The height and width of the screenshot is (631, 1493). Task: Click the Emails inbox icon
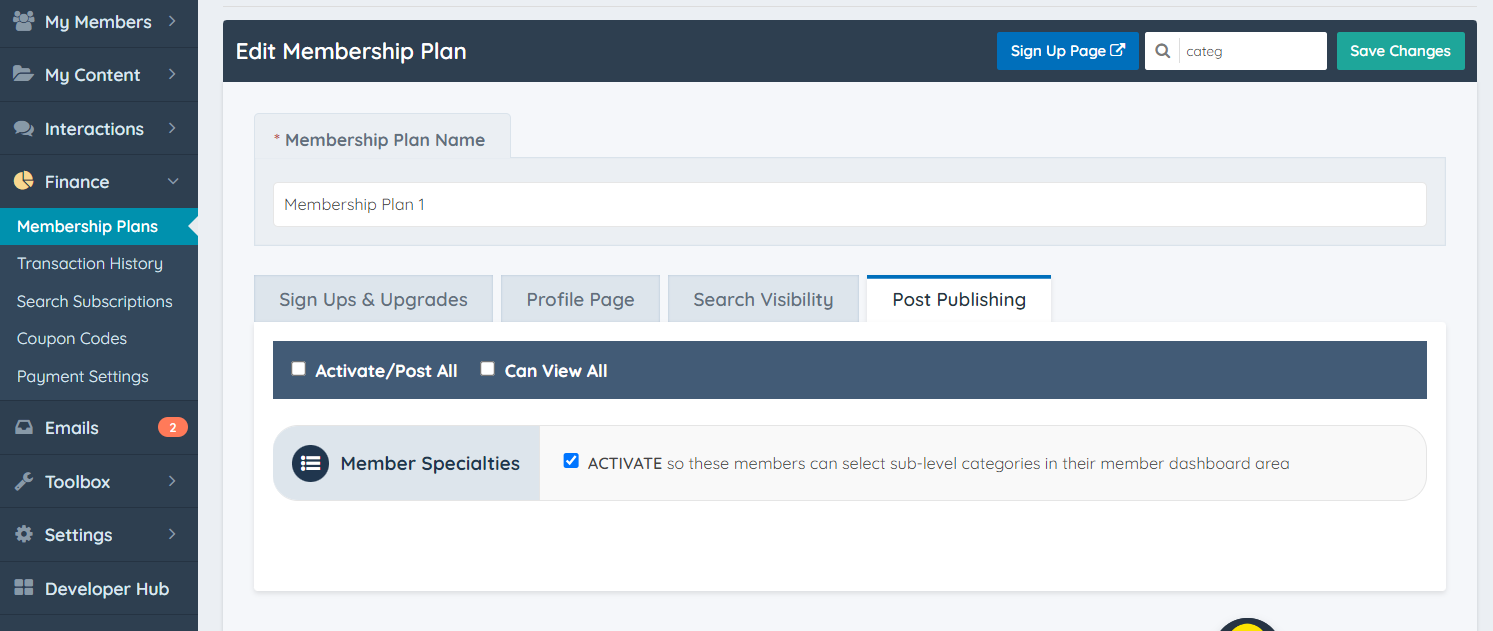[24, 427]
